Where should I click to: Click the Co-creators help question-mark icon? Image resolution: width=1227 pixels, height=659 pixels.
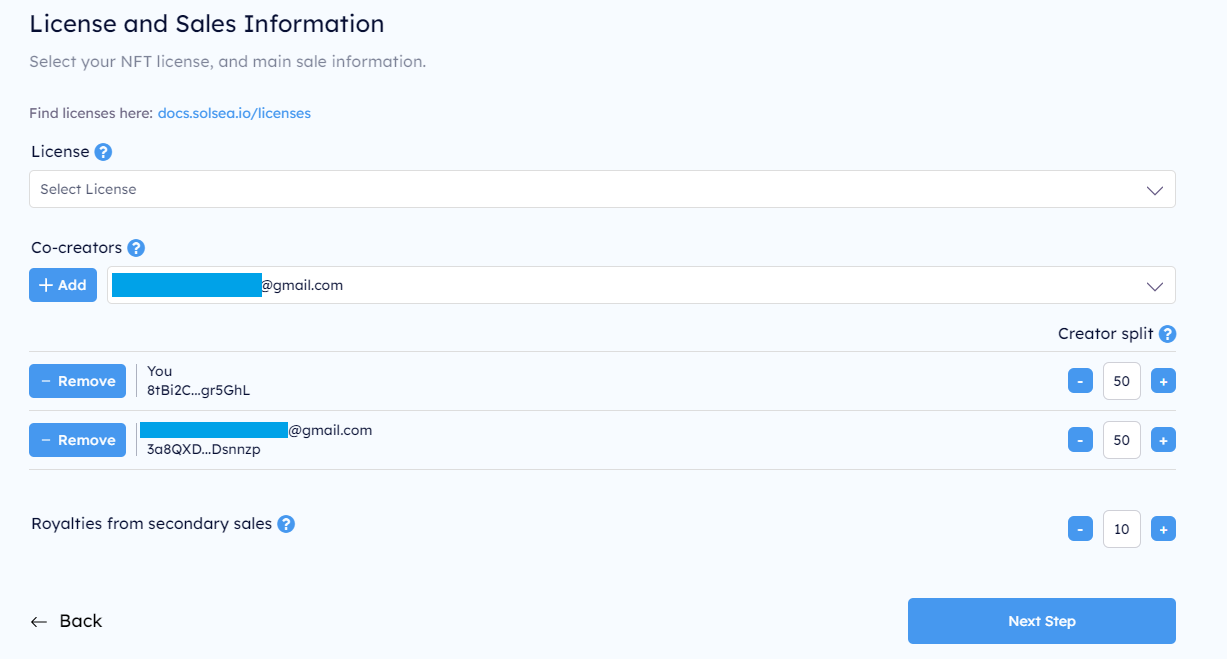(x=137, y=248)
